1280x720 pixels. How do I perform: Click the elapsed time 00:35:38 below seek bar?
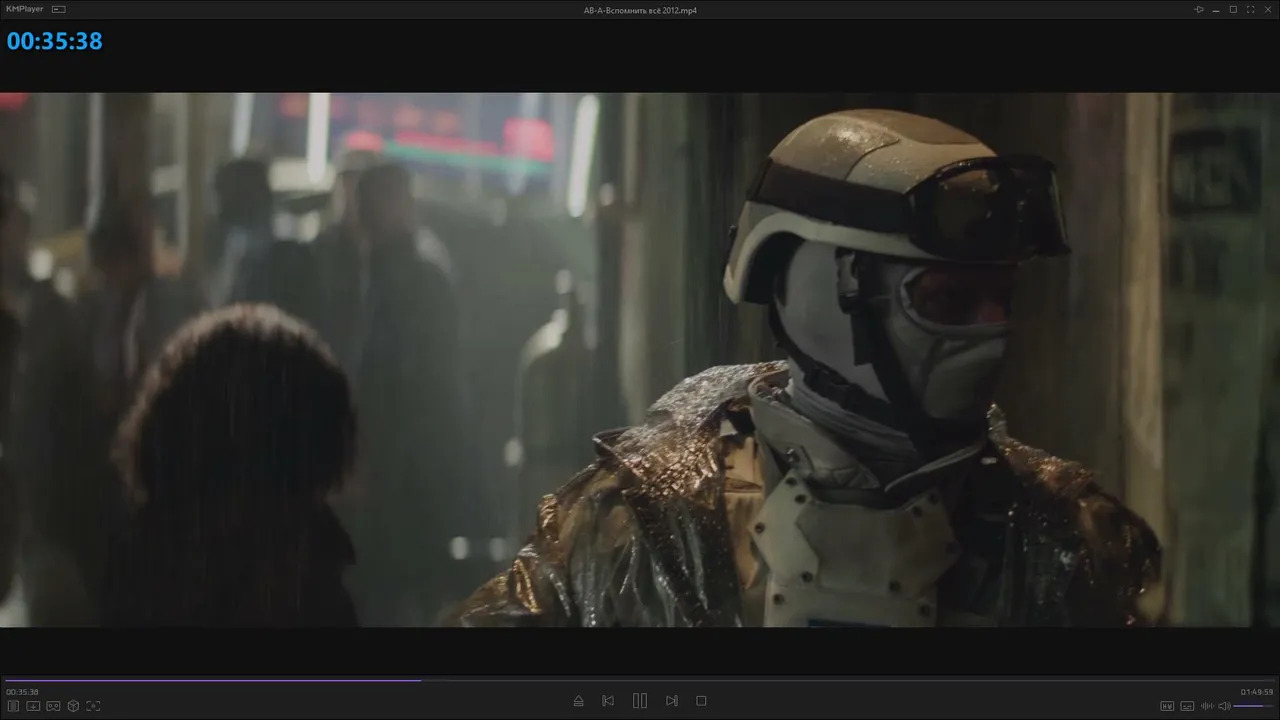coord(22,692)
